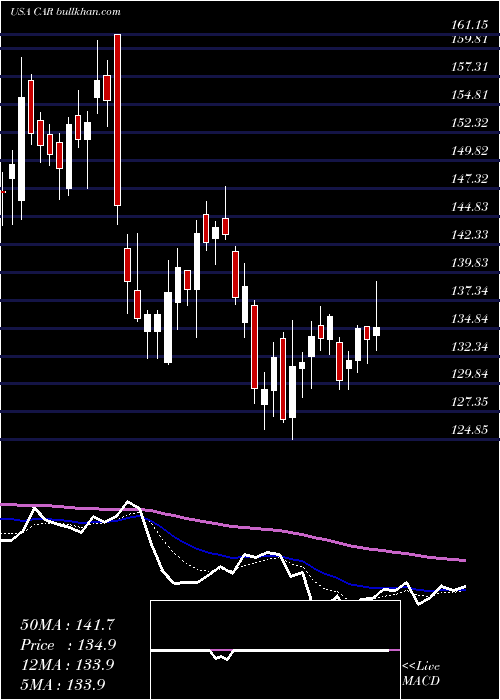Click the 149.82 price axis label
Screen dimensions: 500x700
(x=469, y=151)
